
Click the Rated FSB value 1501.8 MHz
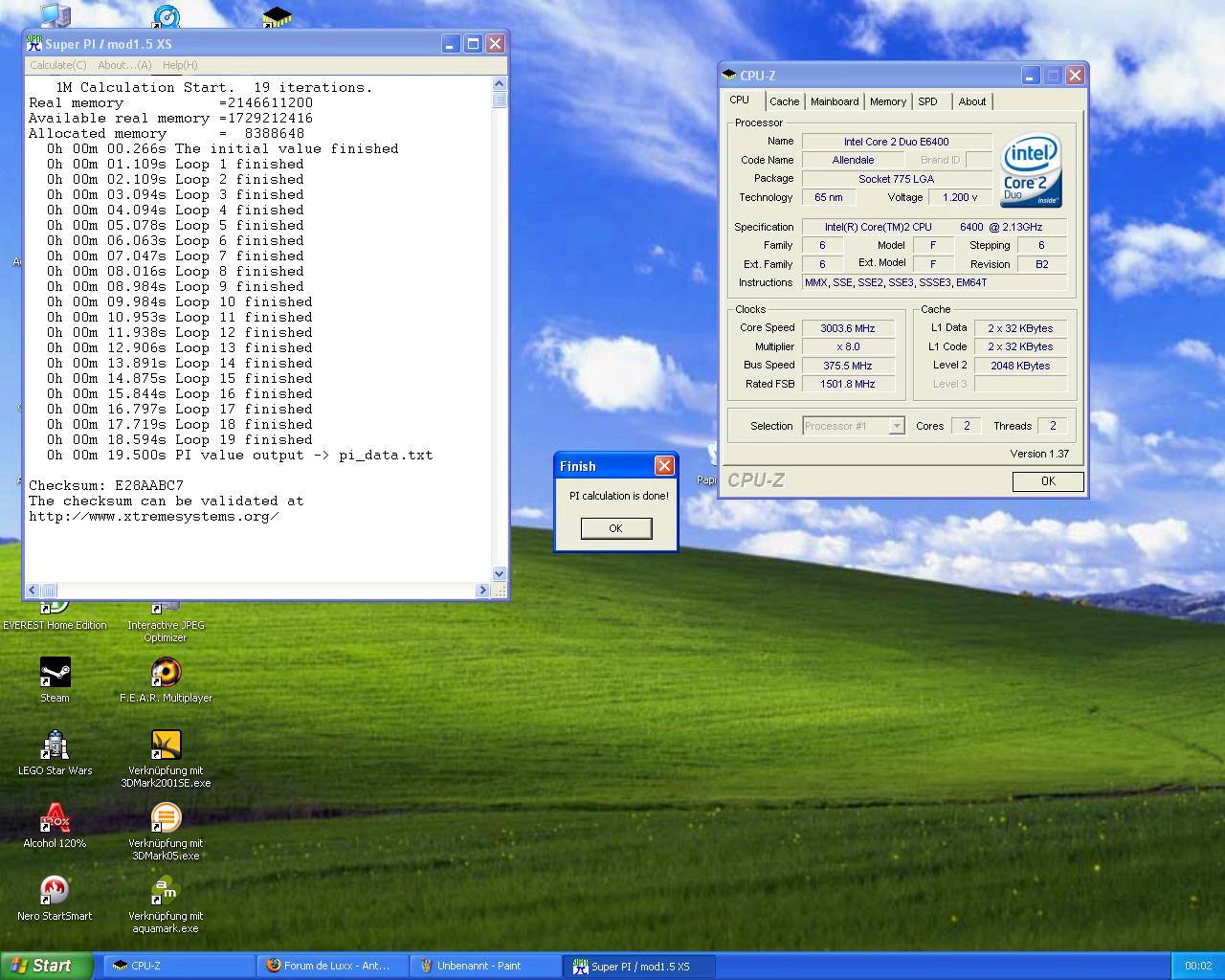point(848,384)
